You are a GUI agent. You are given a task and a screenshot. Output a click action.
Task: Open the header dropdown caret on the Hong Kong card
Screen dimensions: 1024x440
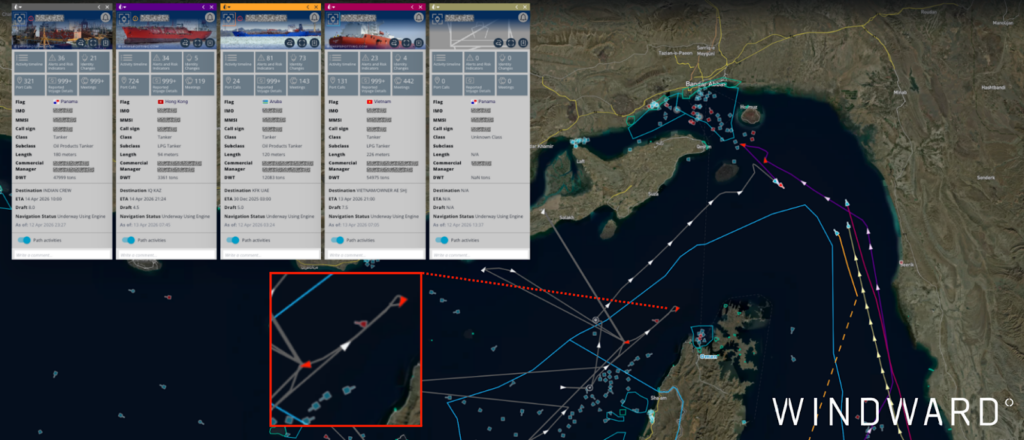pyautogui.click(x=123, y=7)
